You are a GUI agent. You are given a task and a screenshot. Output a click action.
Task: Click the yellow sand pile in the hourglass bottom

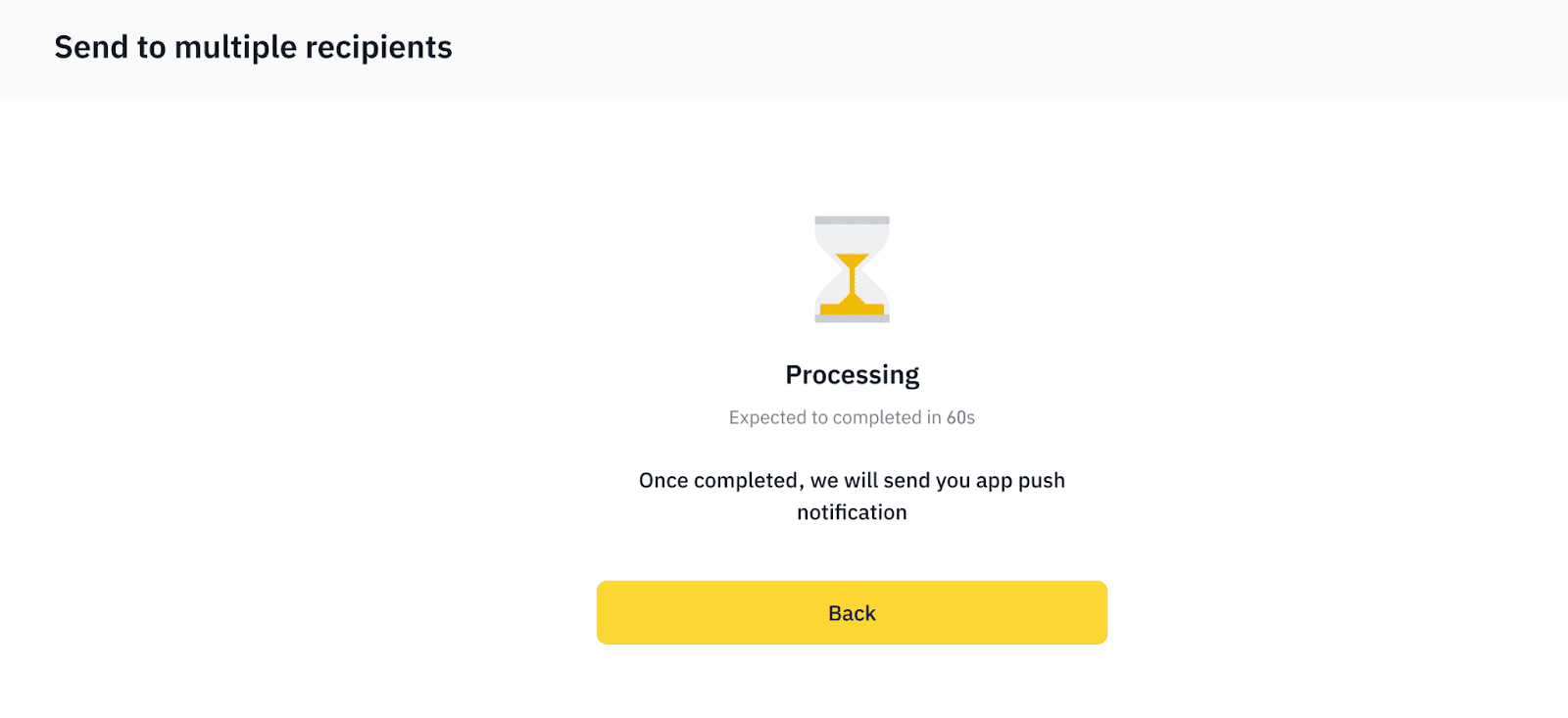852,308
